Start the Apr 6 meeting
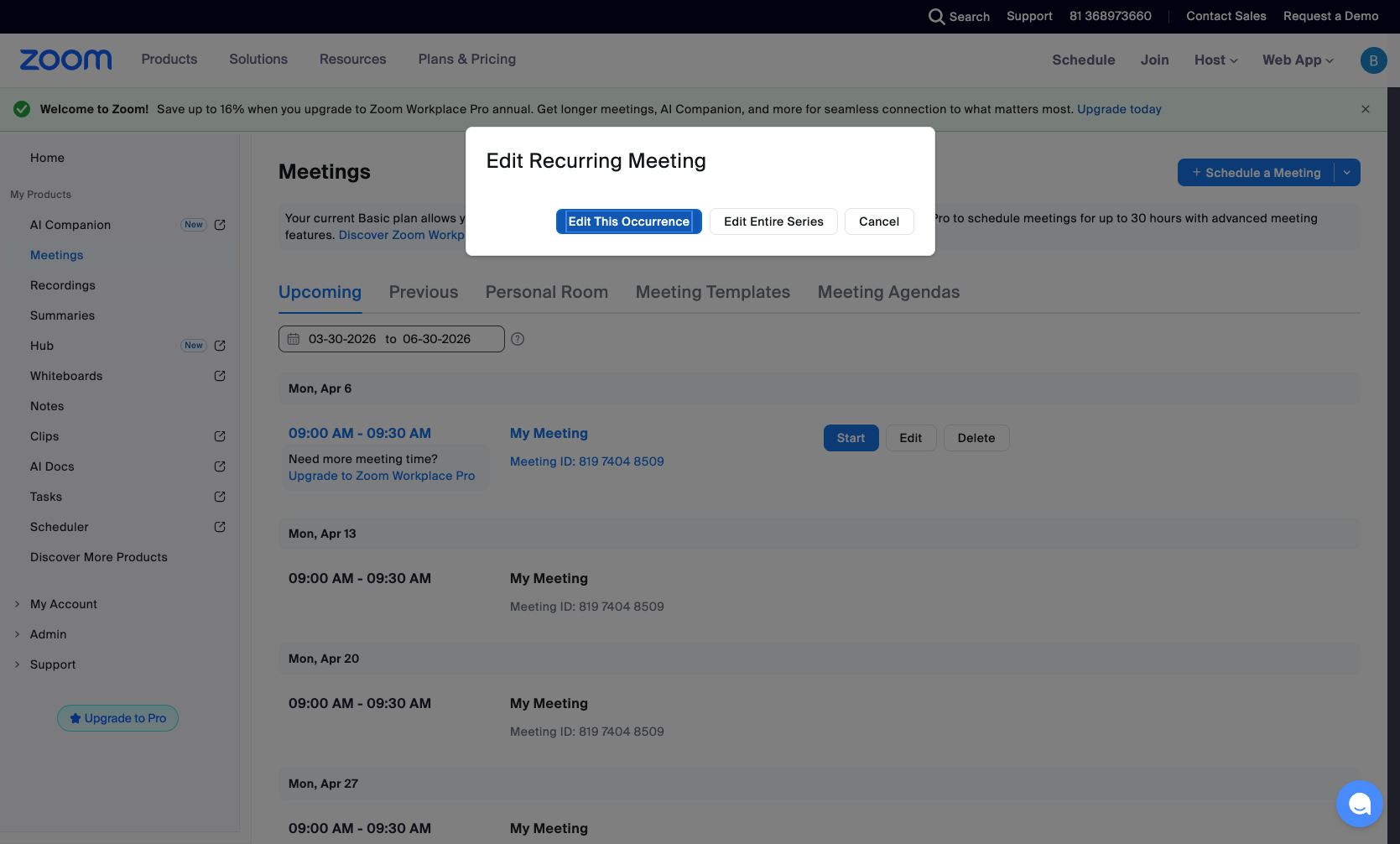 click(x=851, y=438)
